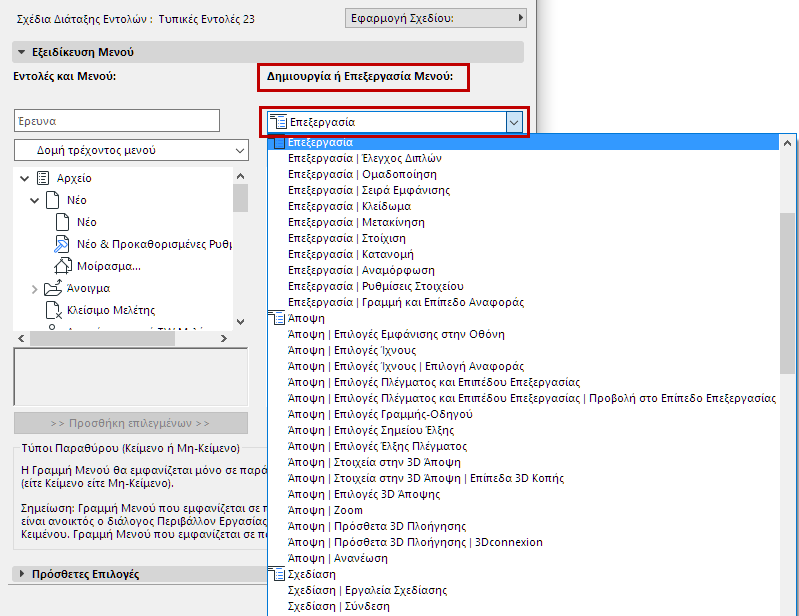This screenshot has height=616, width=799.
Task: Click the Μοίρασμα house icon
Action: [x=63, y=266]
